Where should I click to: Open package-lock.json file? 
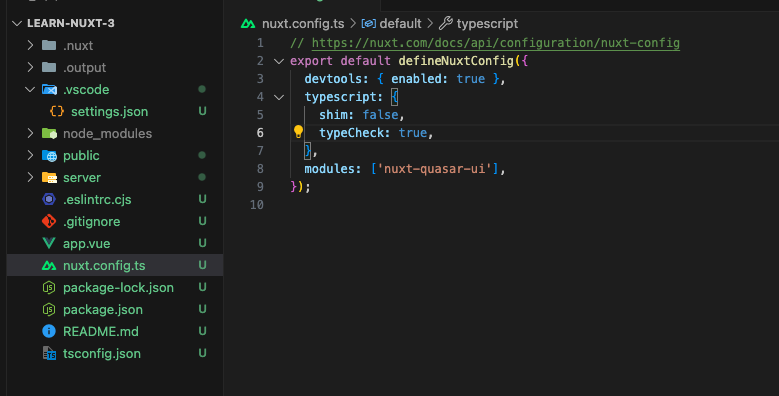[x=118, y=287]
